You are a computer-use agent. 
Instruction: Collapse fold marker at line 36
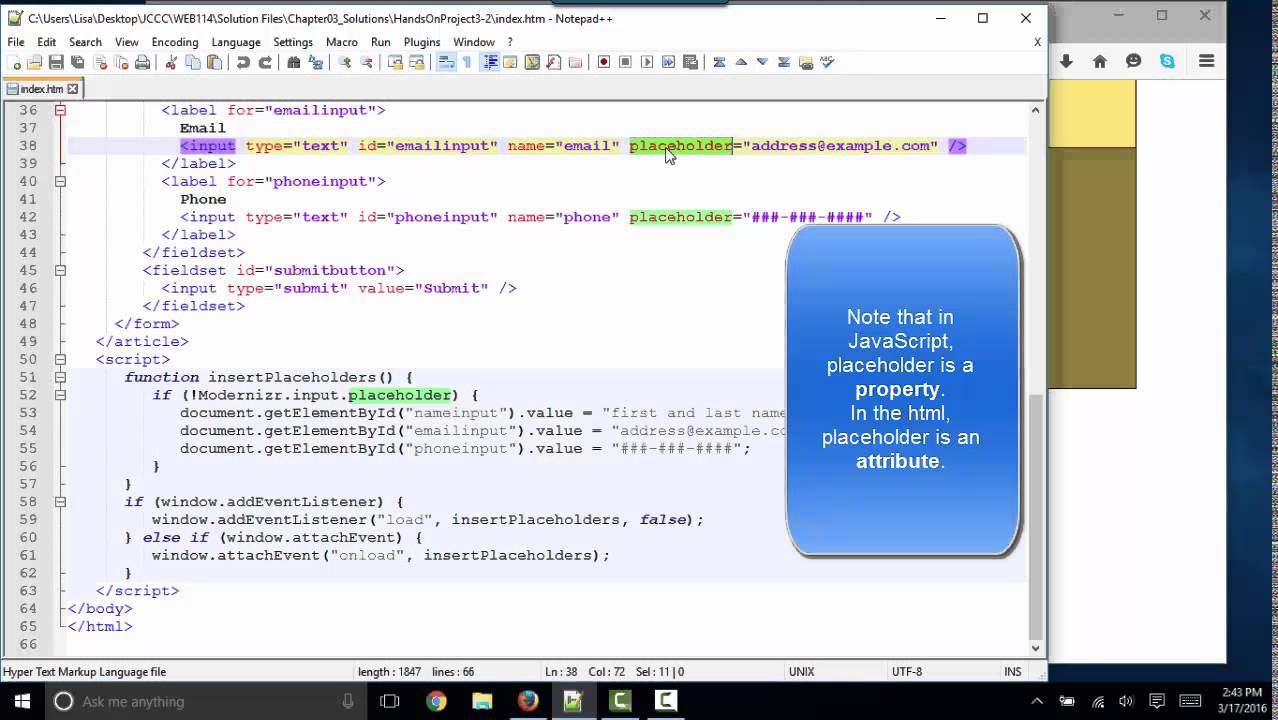60,110
